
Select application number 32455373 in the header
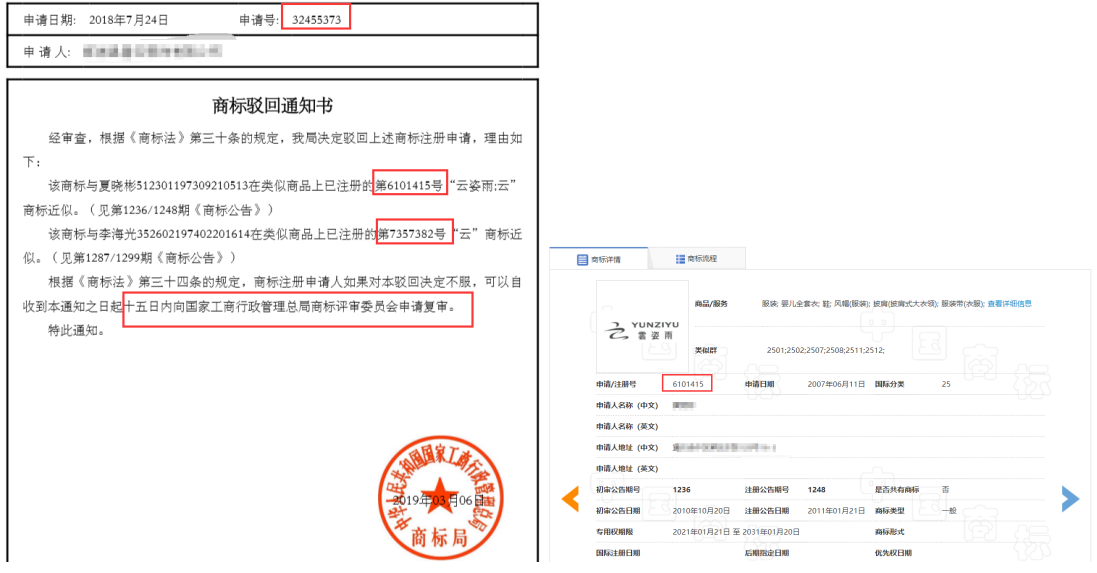pyautogui.click(x=316, y=19)
